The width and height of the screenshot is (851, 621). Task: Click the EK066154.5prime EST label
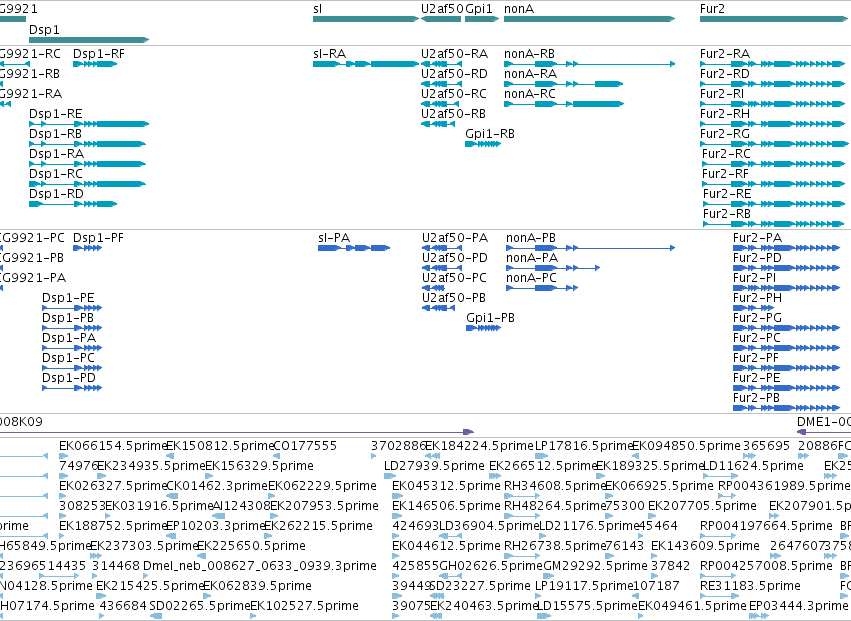tap(113, 445)
